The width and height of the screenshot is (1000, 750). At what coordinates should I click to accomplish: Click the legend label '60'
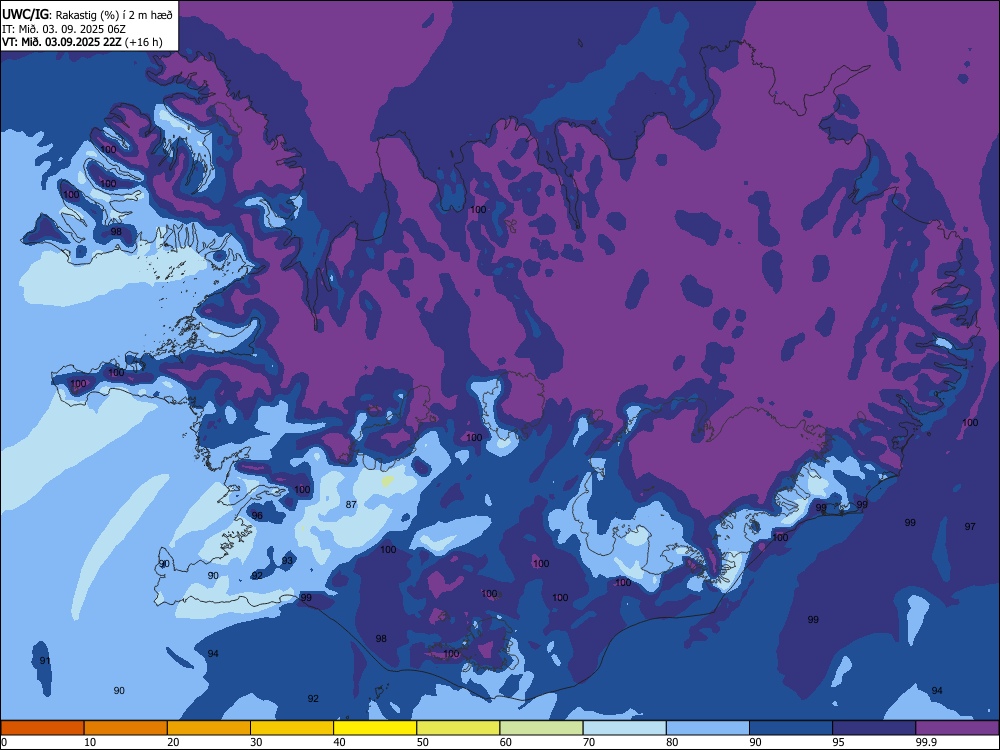[506, 742]
